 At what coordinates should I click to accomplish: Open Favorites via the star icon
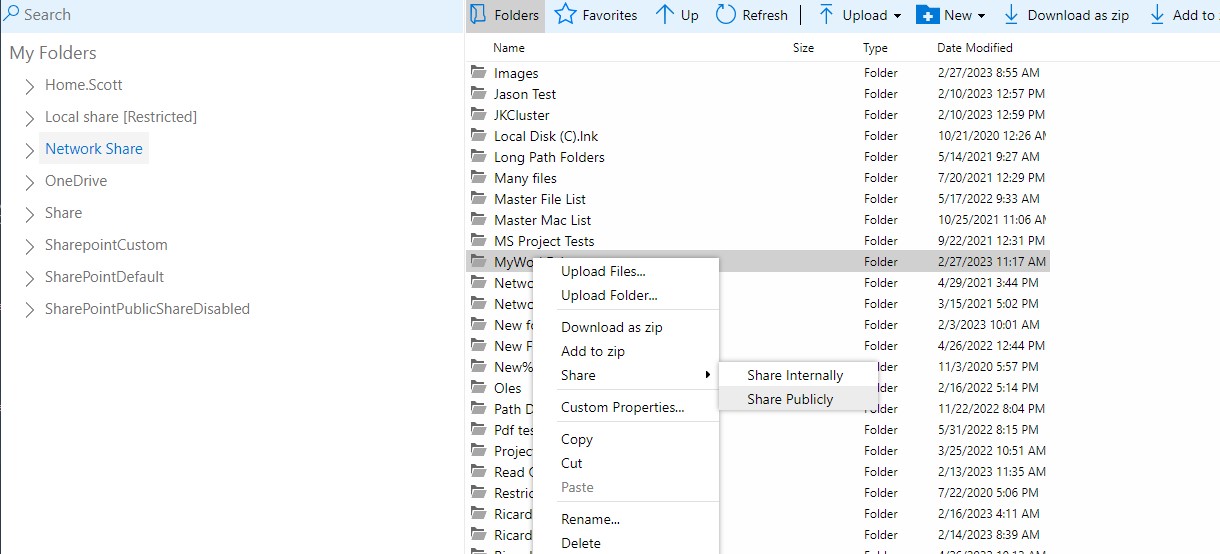[566, 15]
